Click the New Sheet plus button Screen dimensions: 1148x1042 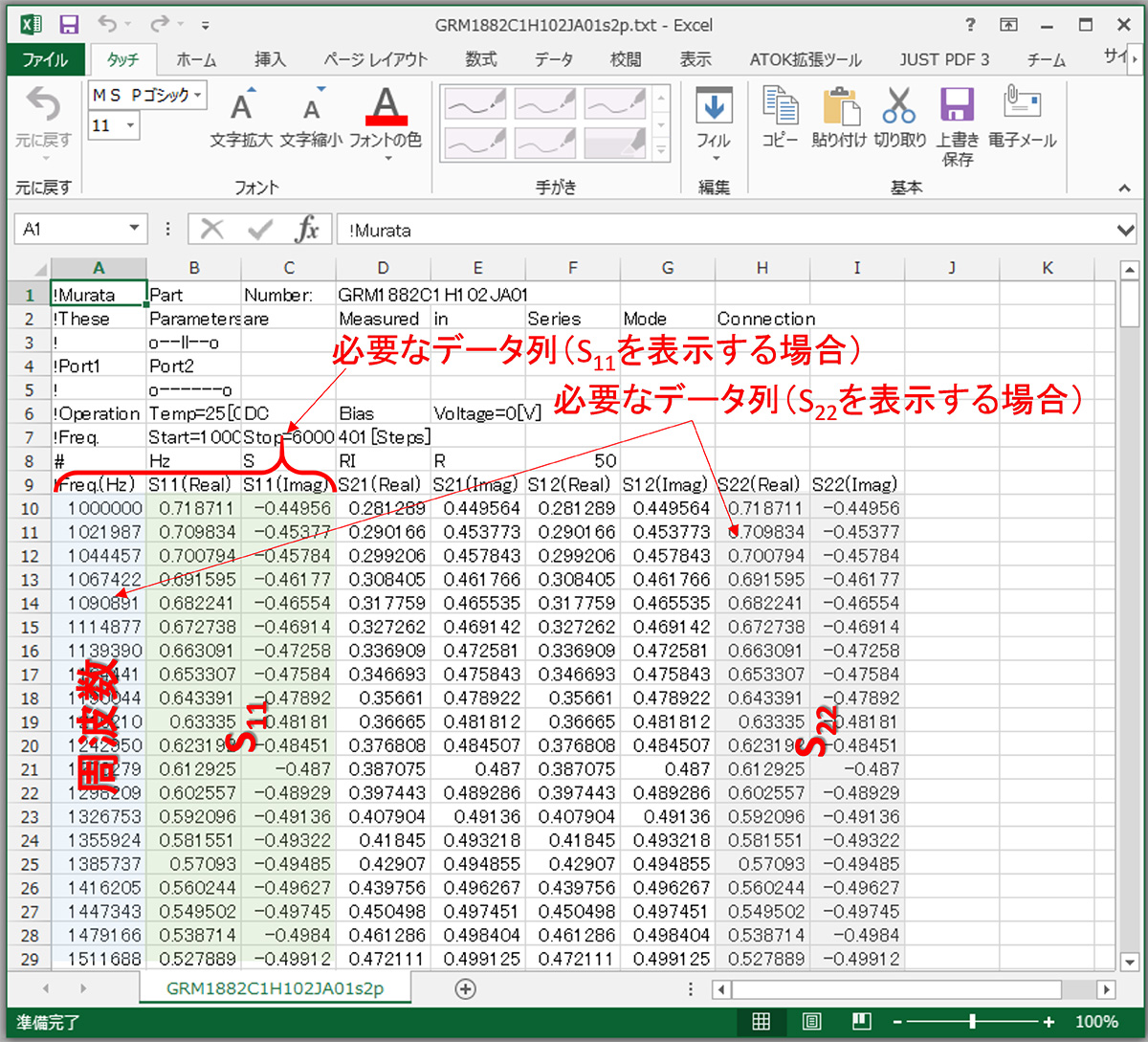pos(465,988)
